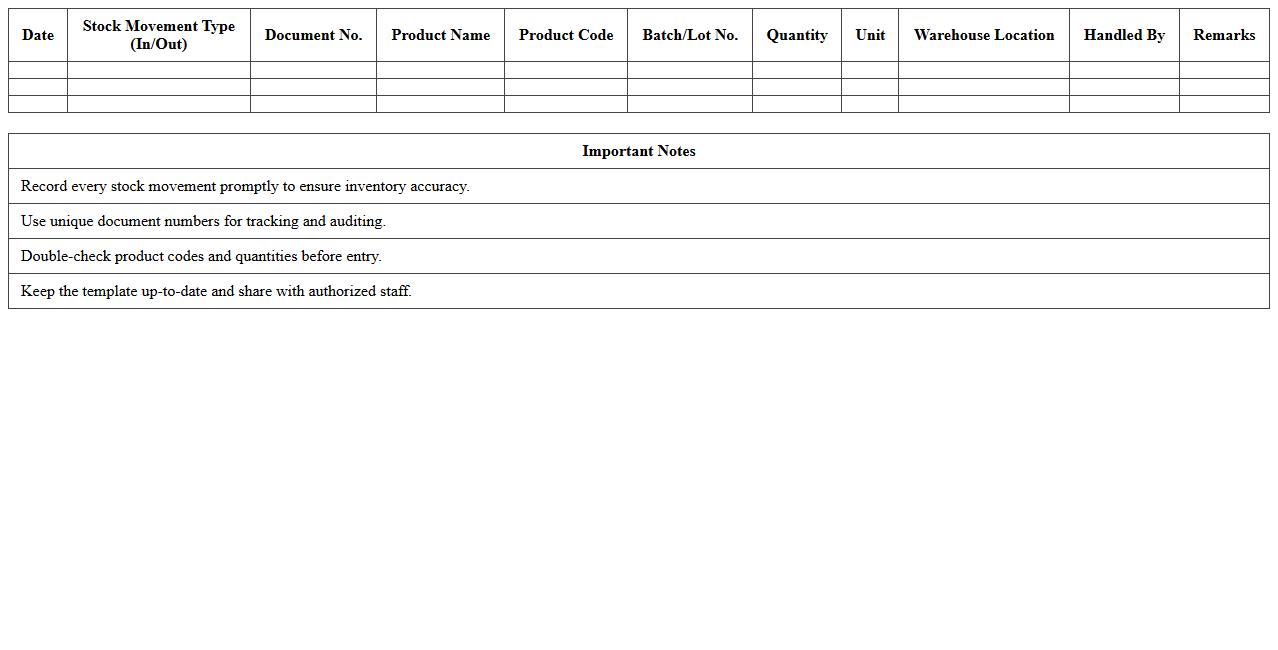
Task: Click the note about keeping template up-to-date
Action: pyautogui.click(x=216, y=291)
